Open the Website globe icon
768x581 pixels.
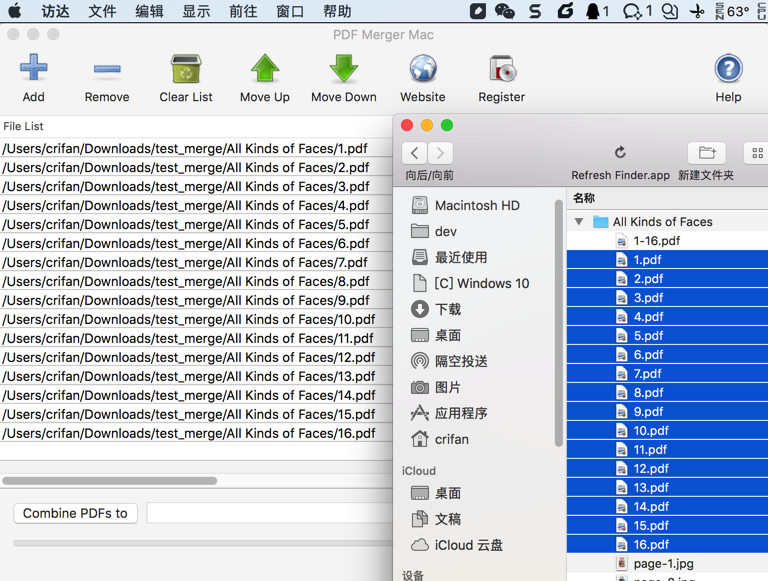423,68
